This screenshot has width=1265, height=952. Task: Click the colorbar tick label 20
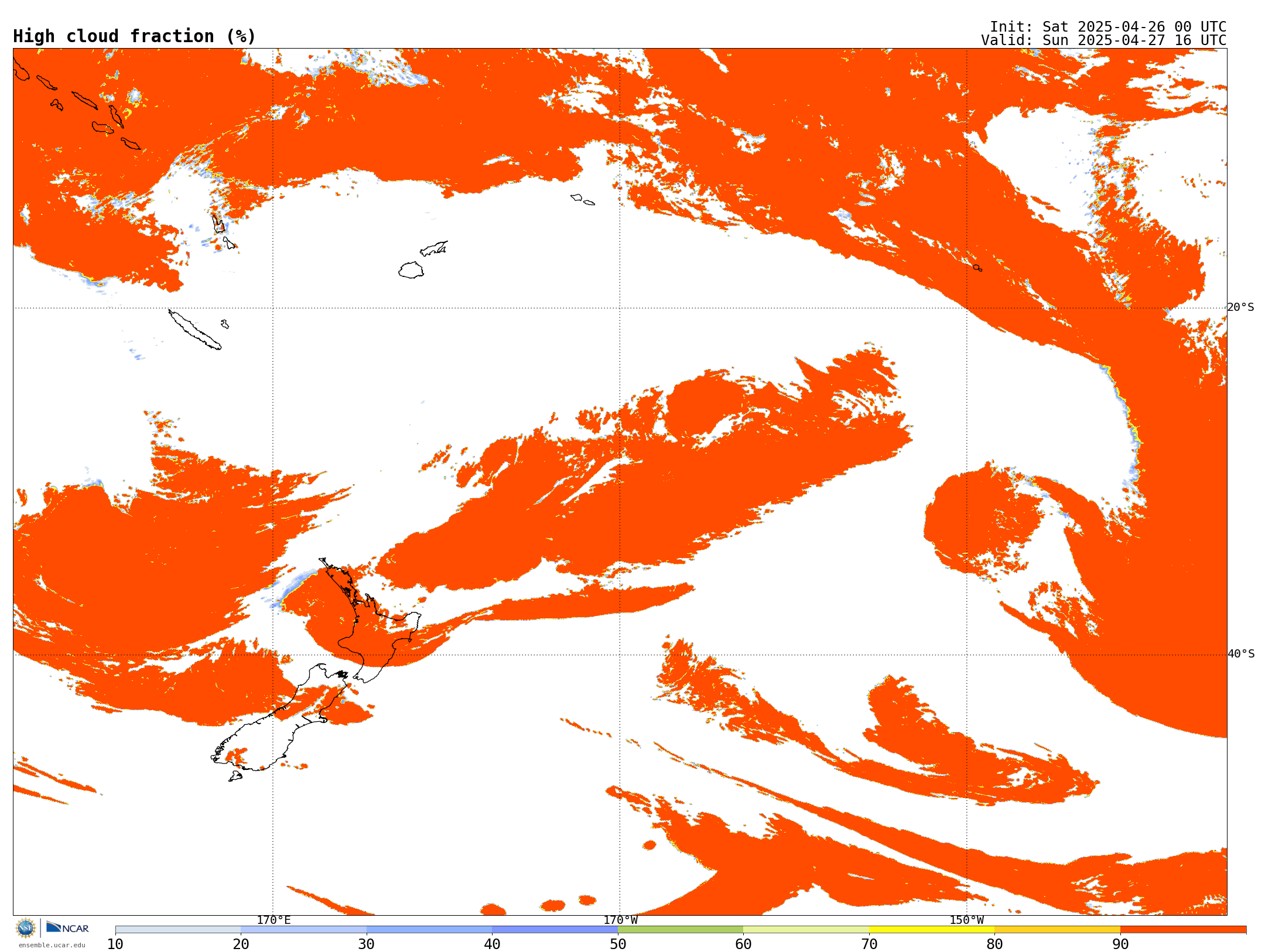[x=241, y=944]
